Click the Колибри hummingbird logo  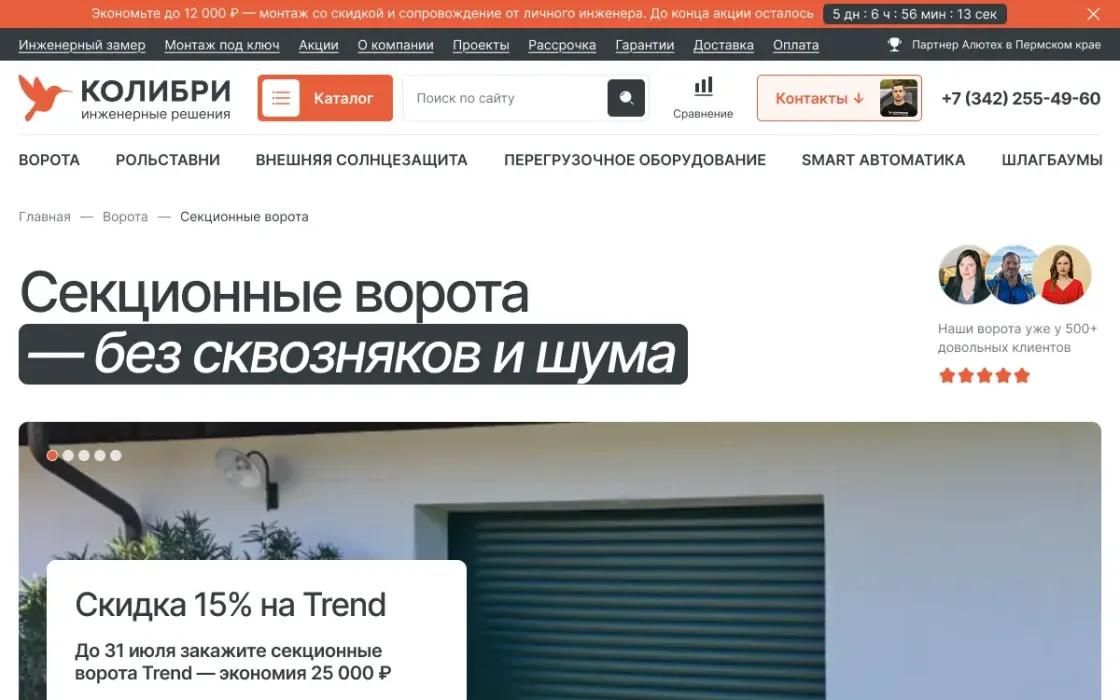(44, 97)
